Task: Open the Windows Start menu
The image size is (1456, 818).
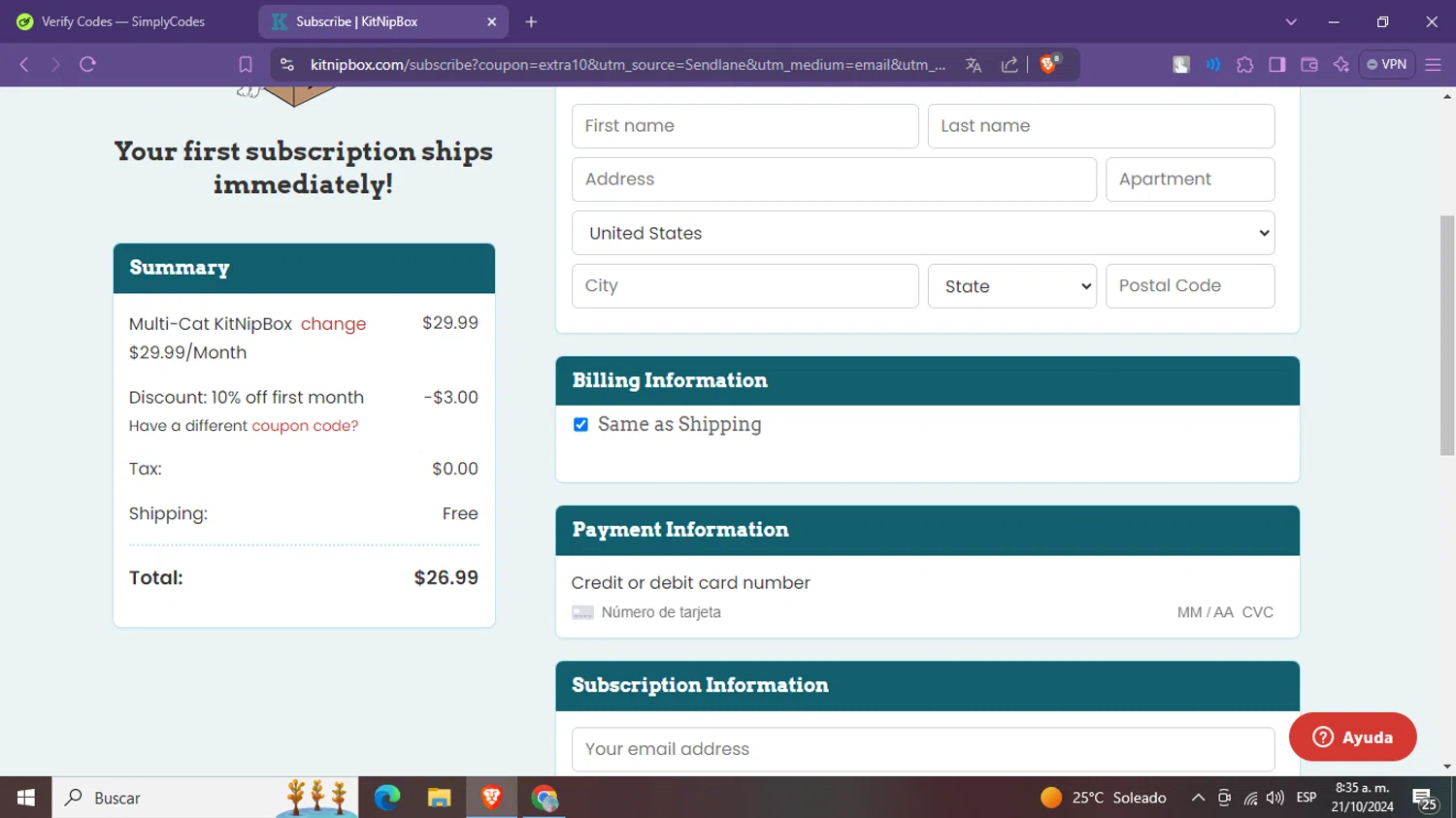Action: (25, 798)
